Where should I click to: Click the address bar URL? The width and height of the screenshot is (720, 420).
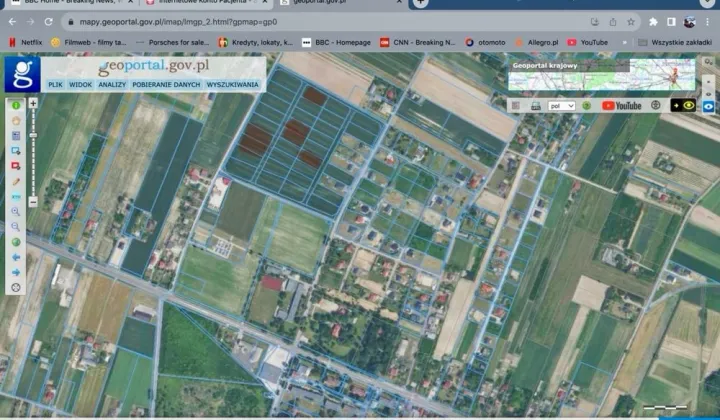178,22
